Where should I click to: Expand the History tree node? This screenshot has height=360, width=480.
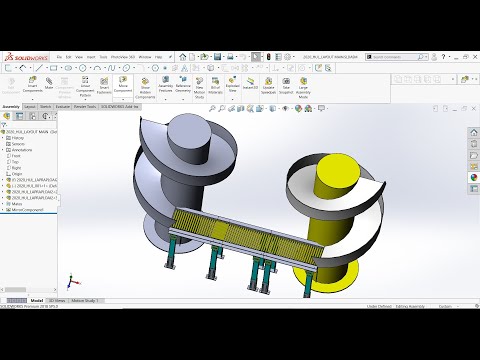3,138
